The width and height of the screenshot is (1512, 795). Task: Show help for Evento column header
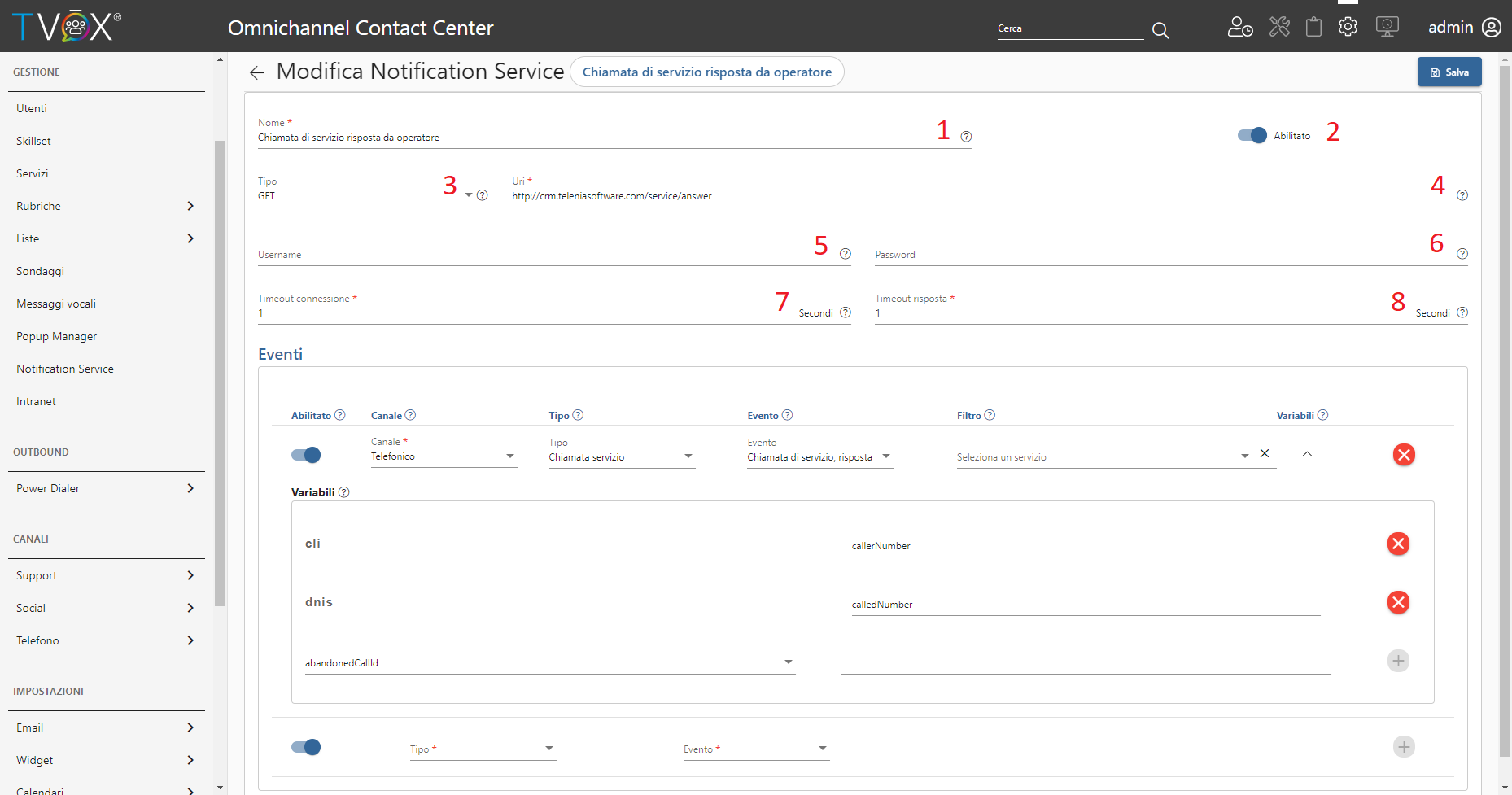[x=787, y=415]
